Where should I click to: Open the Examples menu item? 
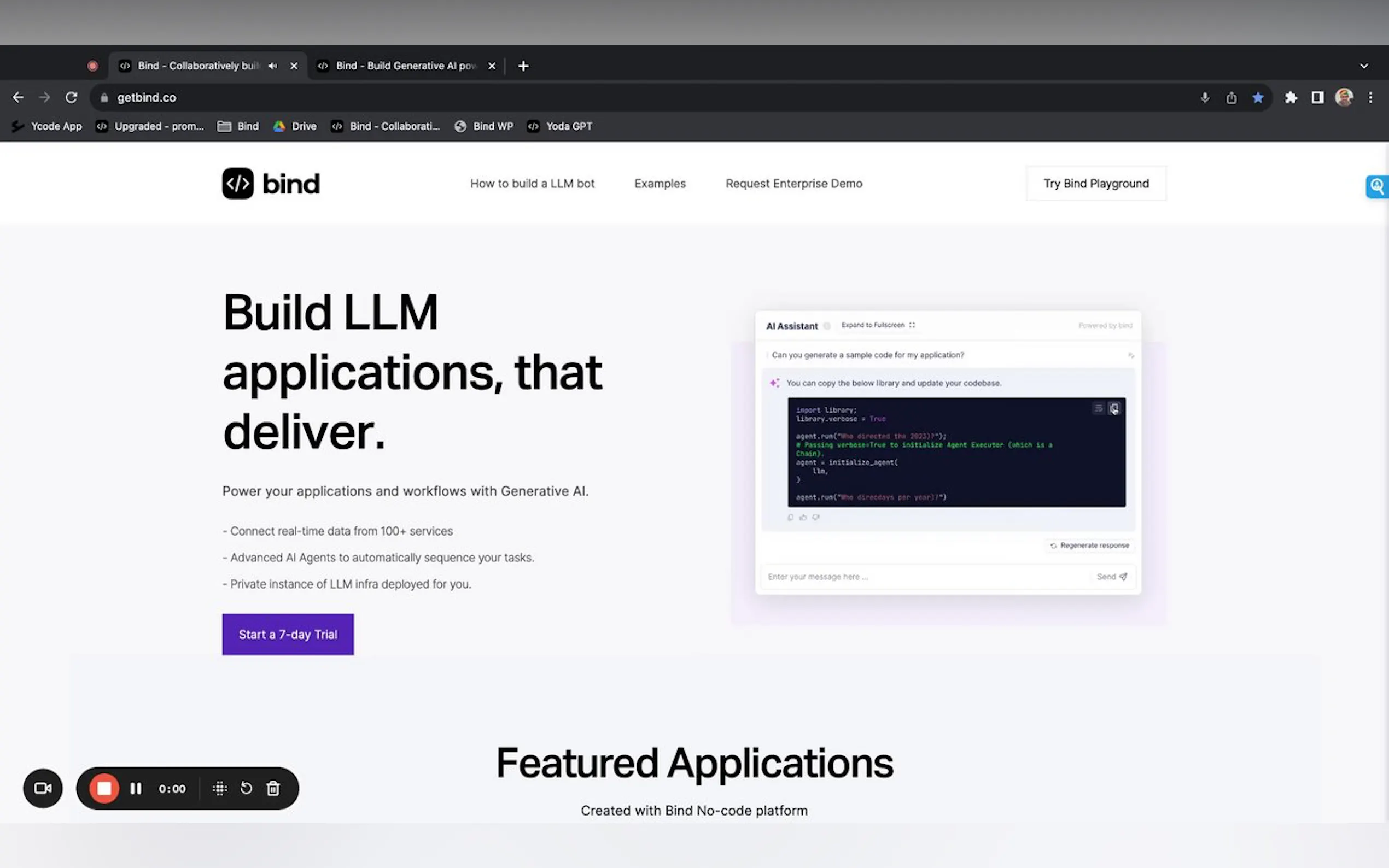pyautogui.click(x=660, y=184)
